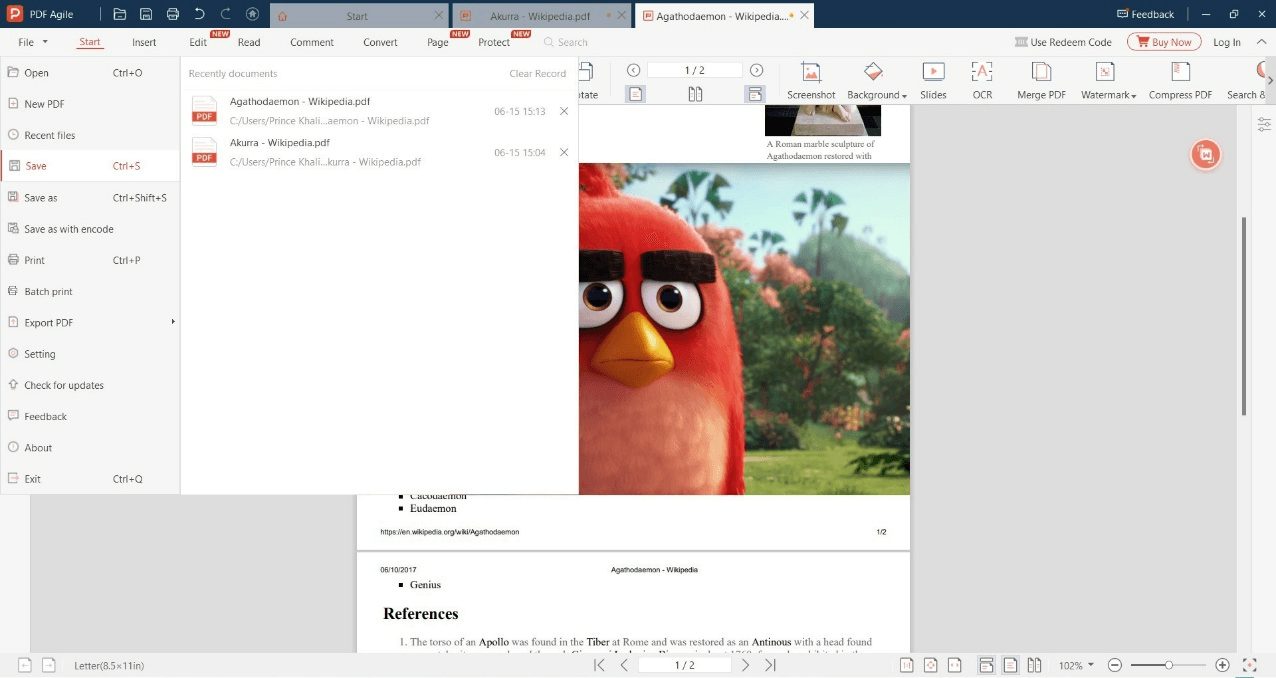Toggle continuous scrolling in toolbar
The width and height of the screenshot is (1276, 678).
click(755, 94)
